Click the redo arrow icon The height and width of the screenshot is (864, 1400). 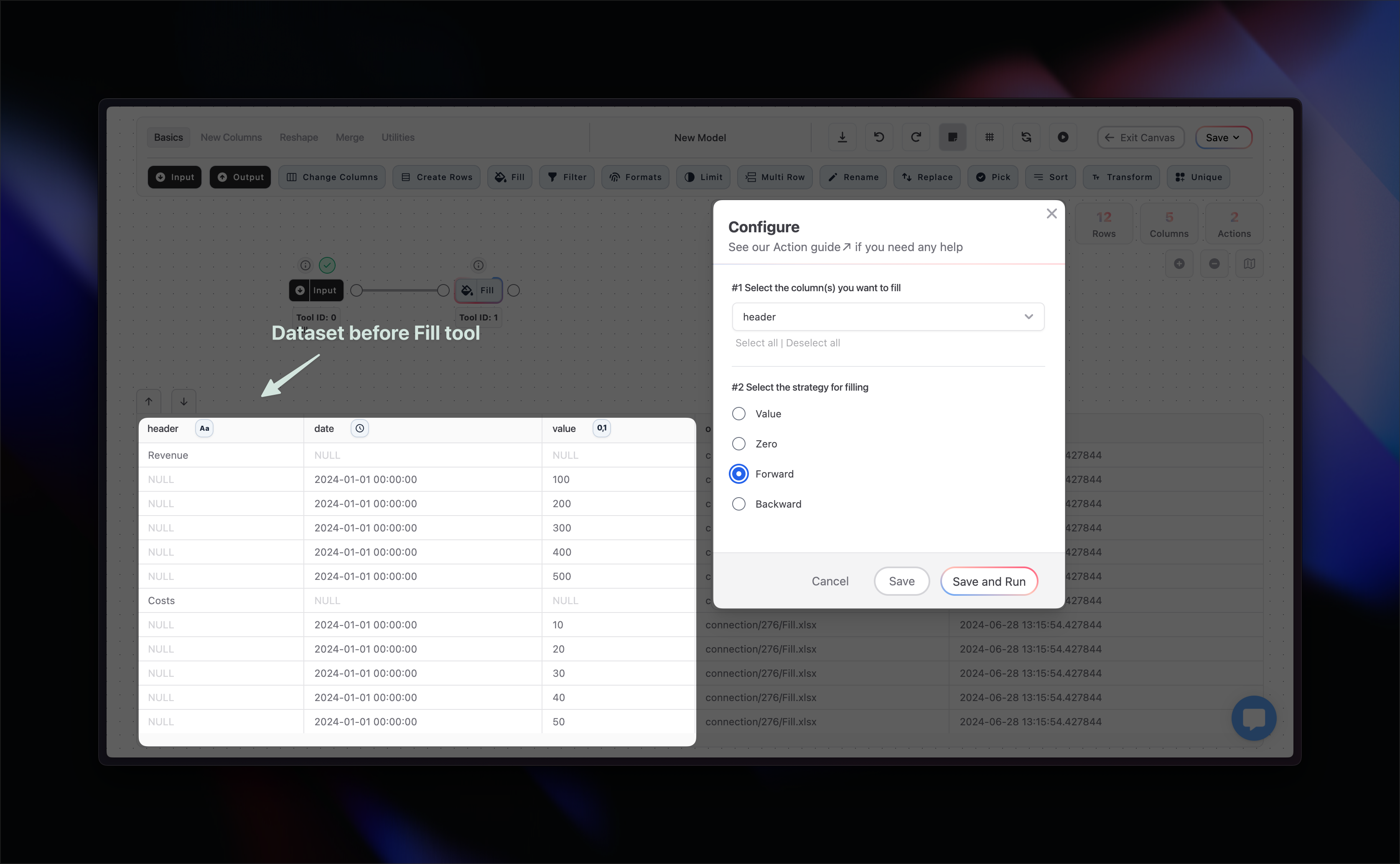coord(915,137)
